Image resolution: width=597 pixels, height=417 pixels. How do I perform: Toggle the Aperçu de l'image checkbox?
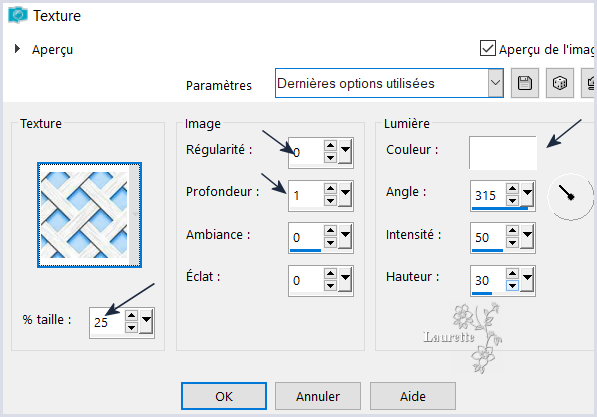click(x=488, y=48)
